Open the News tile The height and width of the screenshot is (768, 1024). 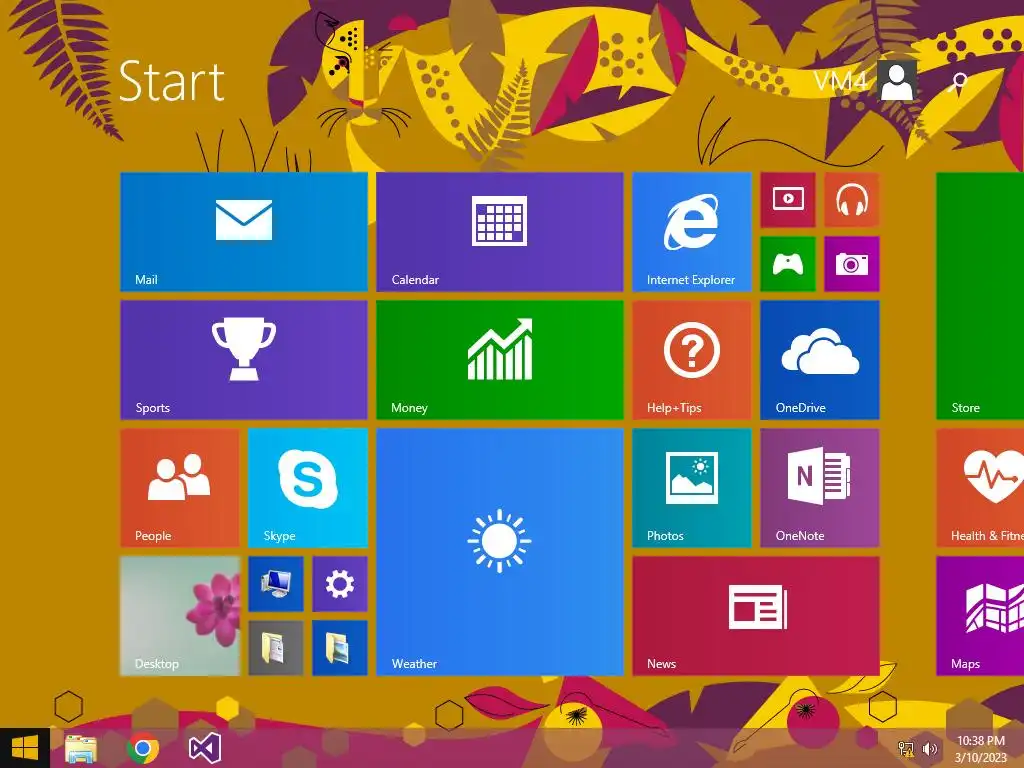coord(756,616)
